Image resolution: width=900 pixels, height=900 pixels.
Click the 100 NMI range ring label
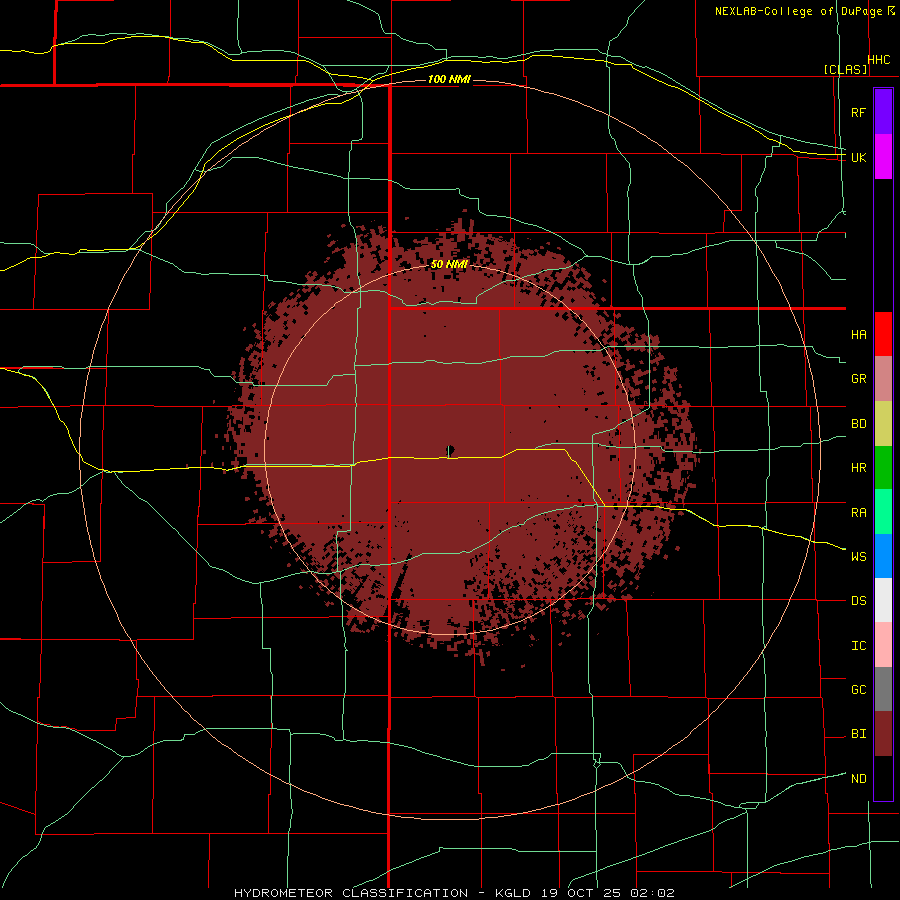(x=449, y=79)
